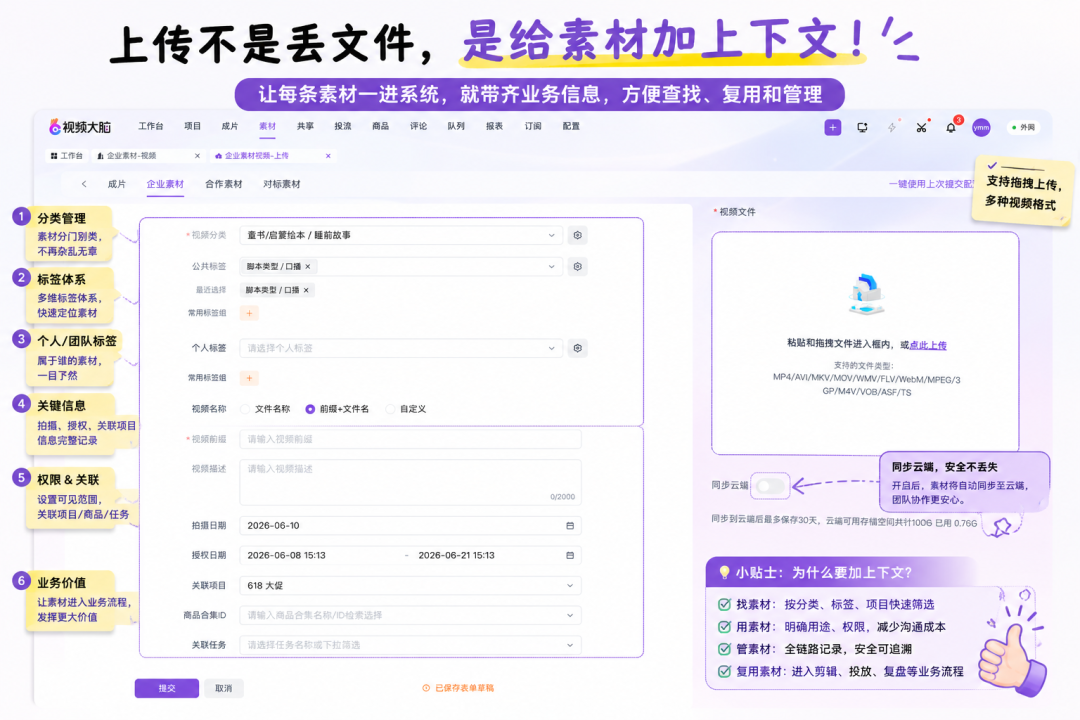Add a 常用标签组 under 最近选择

tap(249, 313)
